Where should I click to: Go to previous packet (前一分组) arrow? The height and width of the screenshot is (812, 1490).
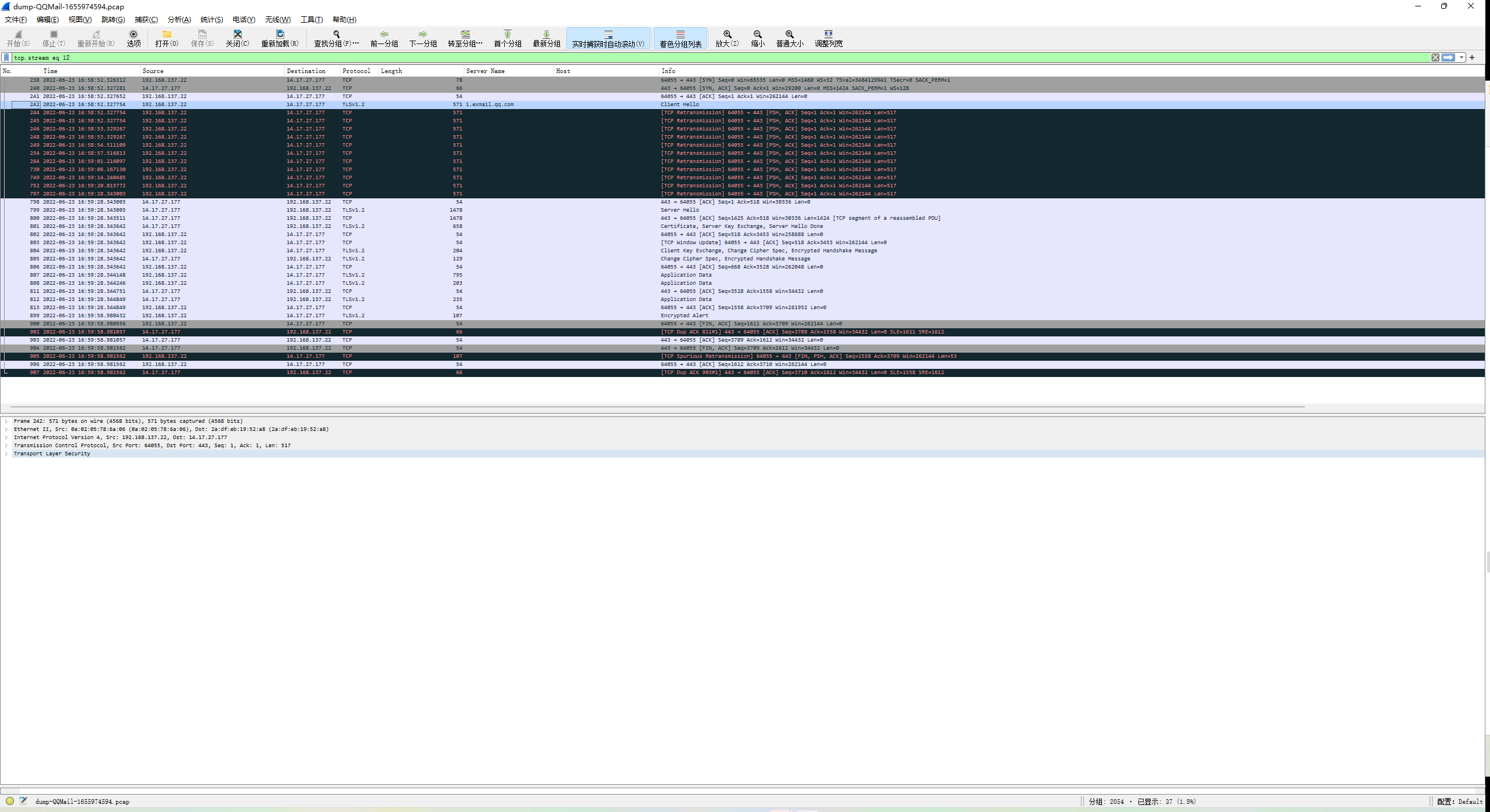[x=384, y=38]
